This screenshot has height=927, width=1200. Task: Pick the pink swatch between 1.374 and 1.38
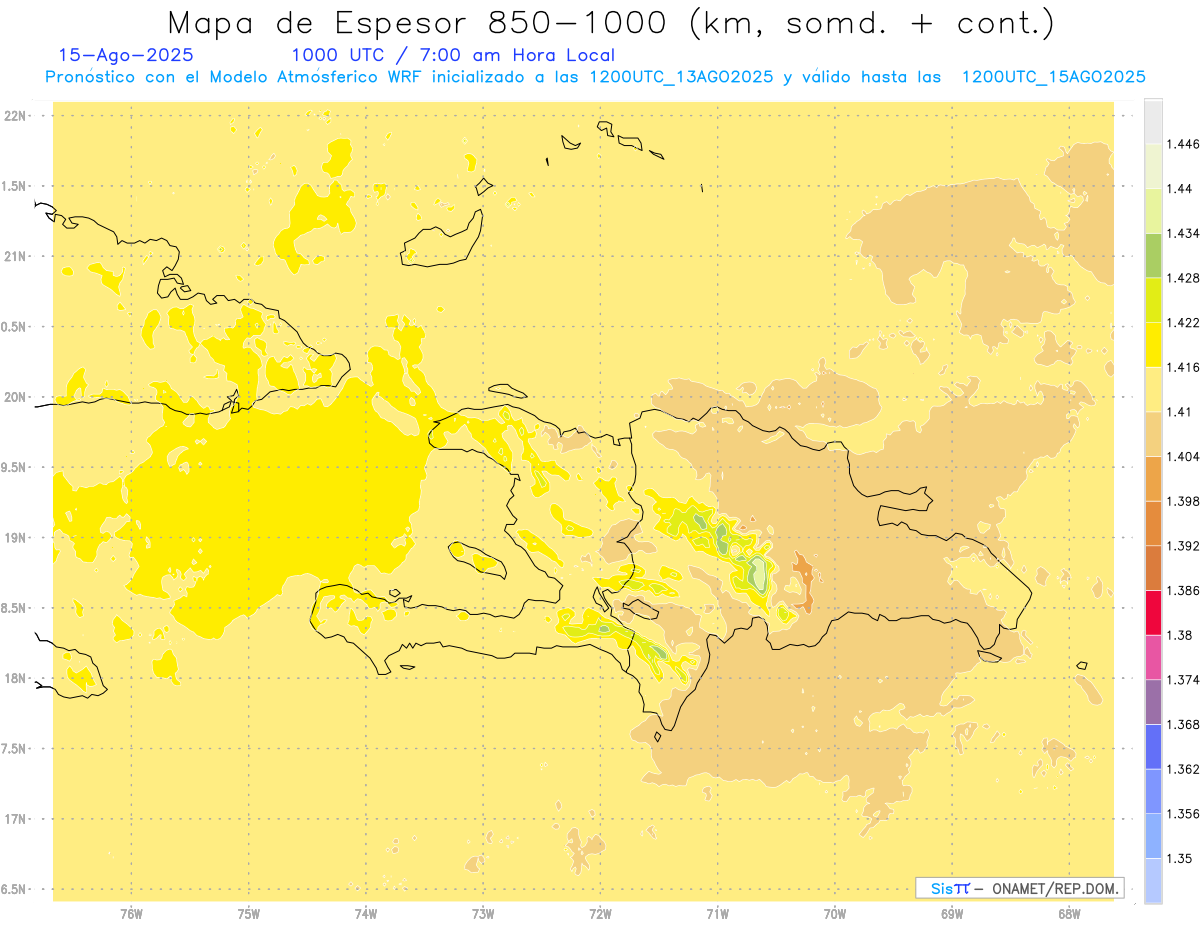point(1153,657)
